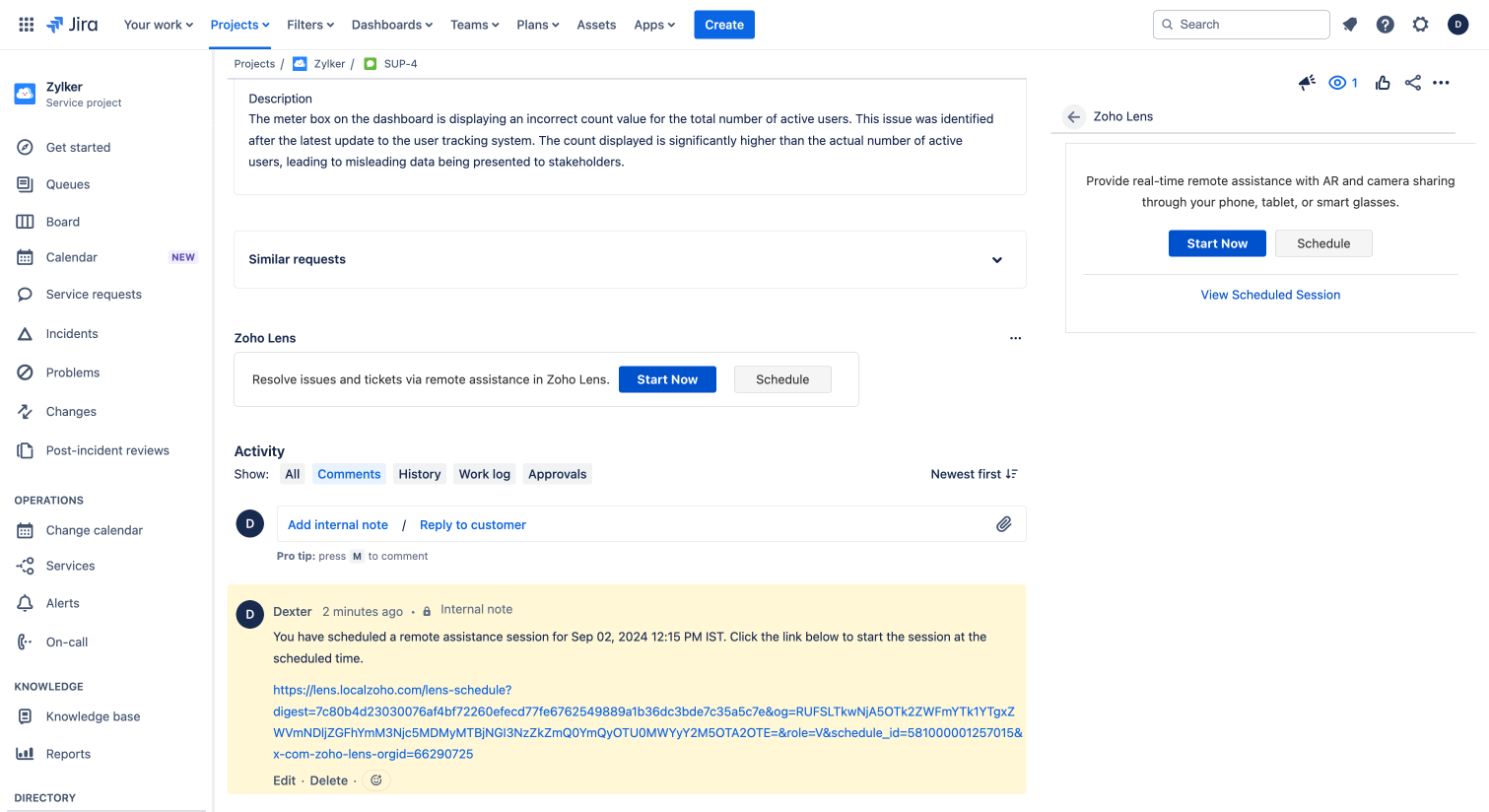The height and width of the screenshot is (812, 1489).
Task: Add a reaction with the emoji icon
Action: click(376, 780)
